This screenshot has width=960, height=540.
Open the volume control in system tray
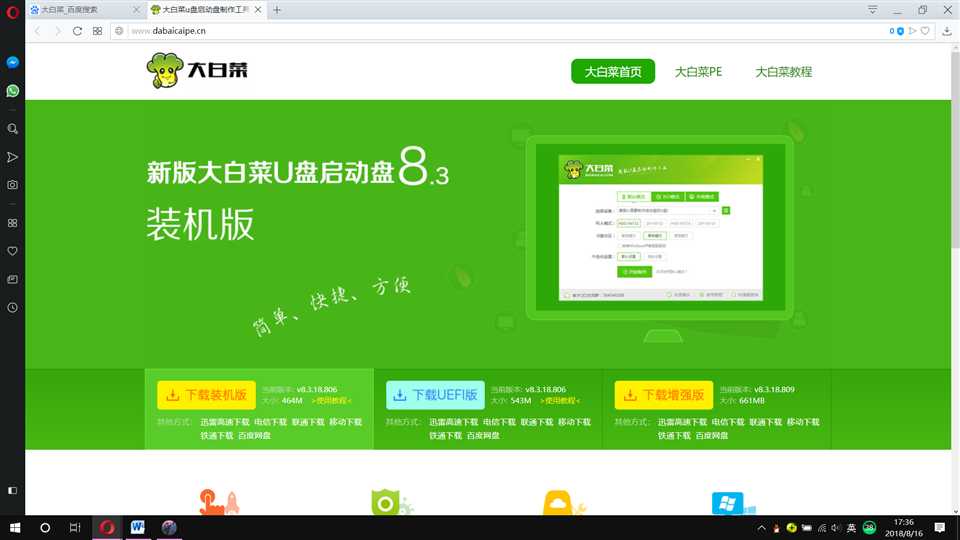click(836, 528)
